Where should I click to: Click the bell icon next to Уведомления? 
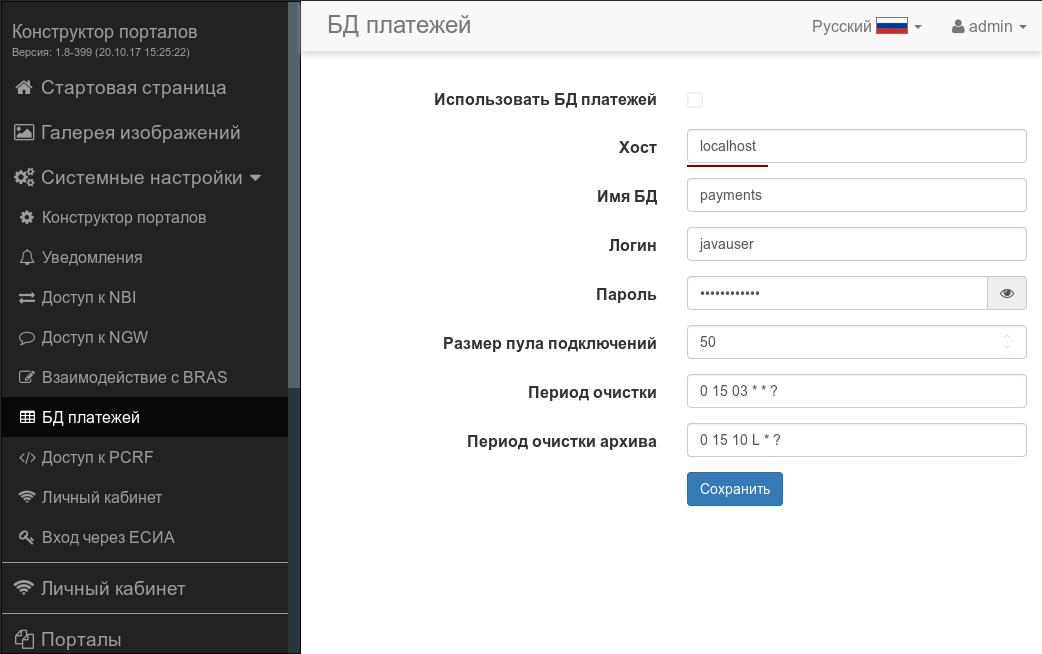click(27, 258)
